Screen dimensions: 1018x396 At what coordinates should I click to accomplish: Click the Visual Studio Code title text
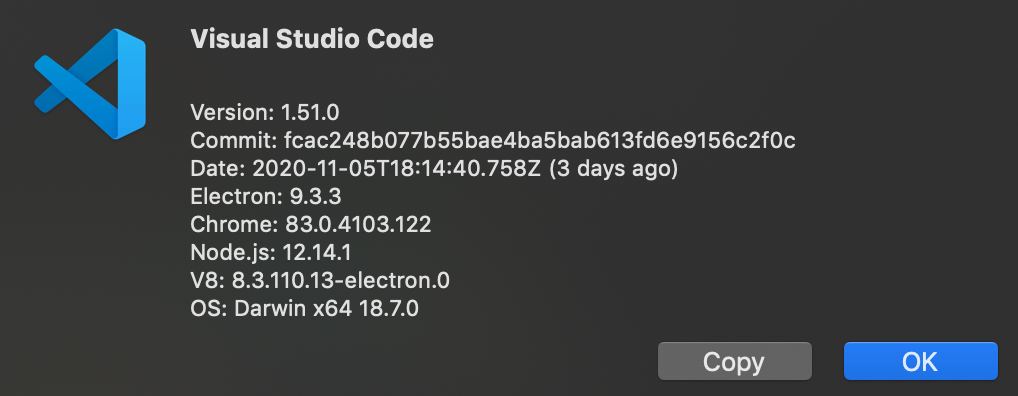[x=312, y=40]
